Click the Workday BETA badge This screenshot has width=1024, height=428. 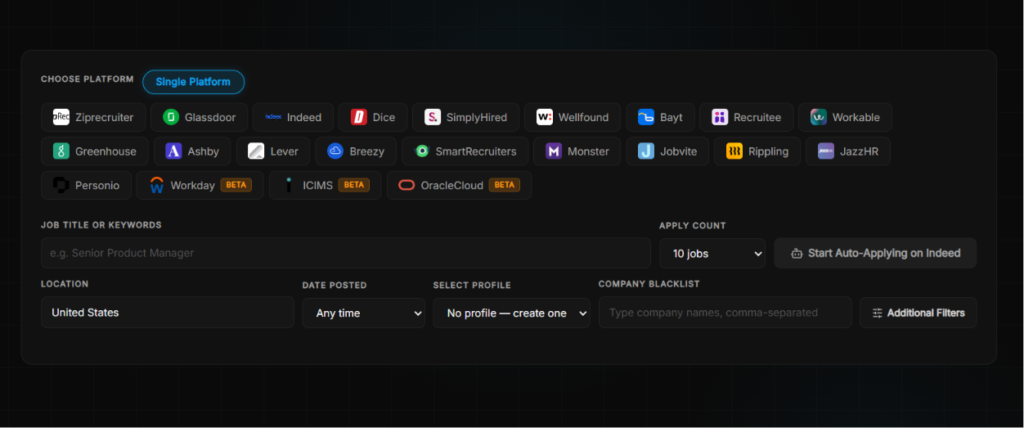point(236,186)
